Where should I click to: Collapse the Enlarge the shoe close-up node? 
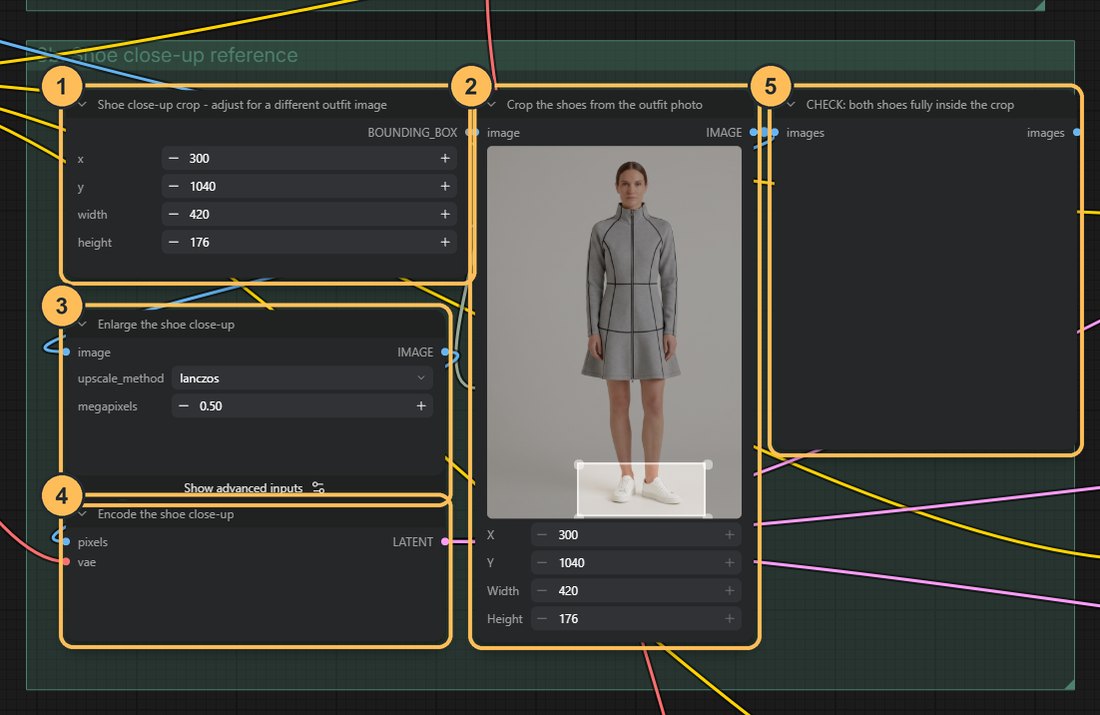[82, 324]
